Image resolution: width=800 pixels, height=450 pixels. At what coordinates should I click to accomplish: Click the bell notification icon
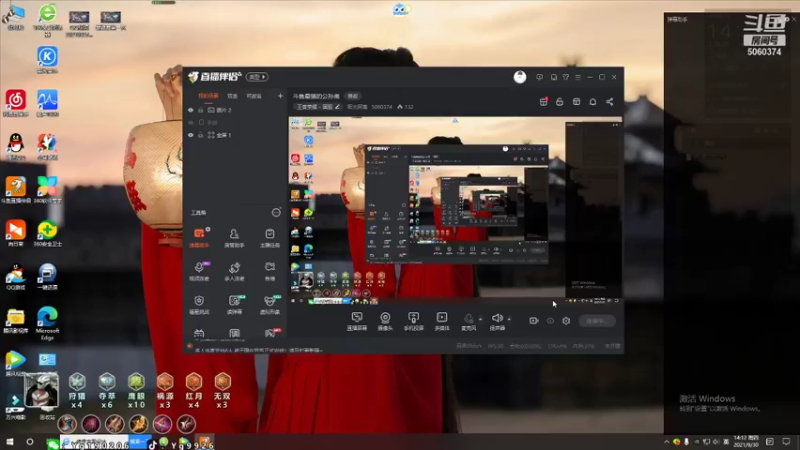point(593,102)
